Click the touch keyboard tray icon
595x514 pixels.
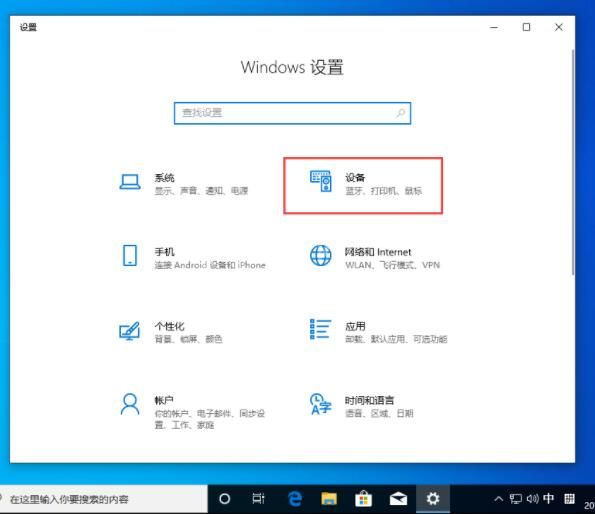pyautogui.click(x=569, y=498)
